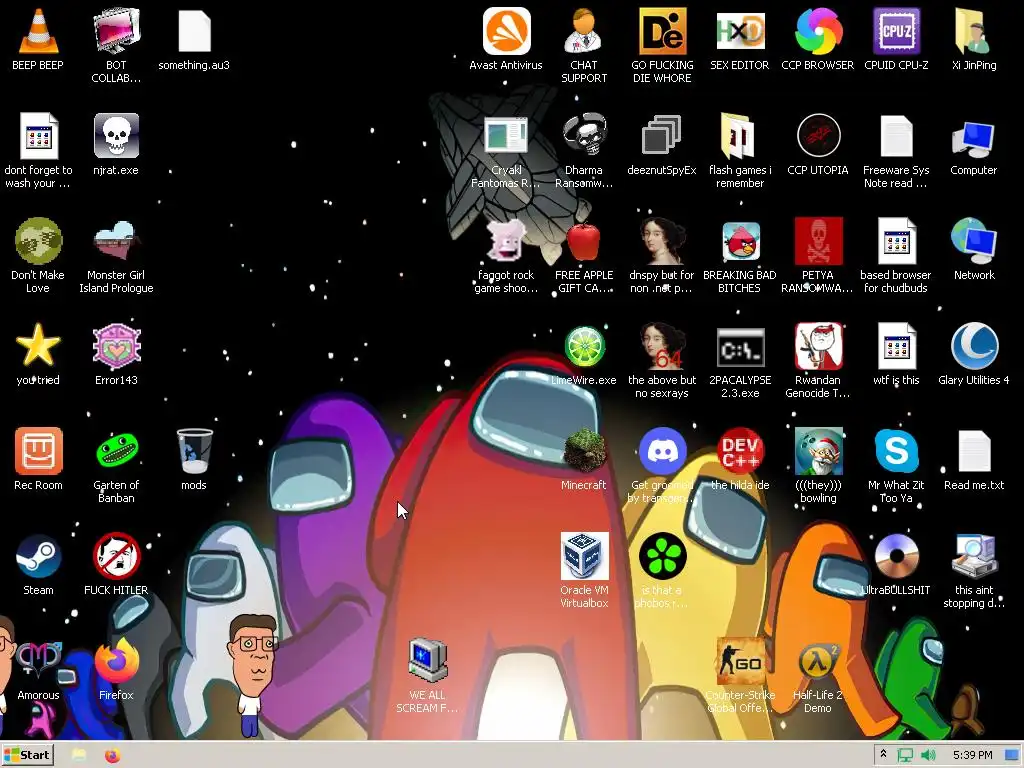Launch Steam from the desktop

click(38, 556)
